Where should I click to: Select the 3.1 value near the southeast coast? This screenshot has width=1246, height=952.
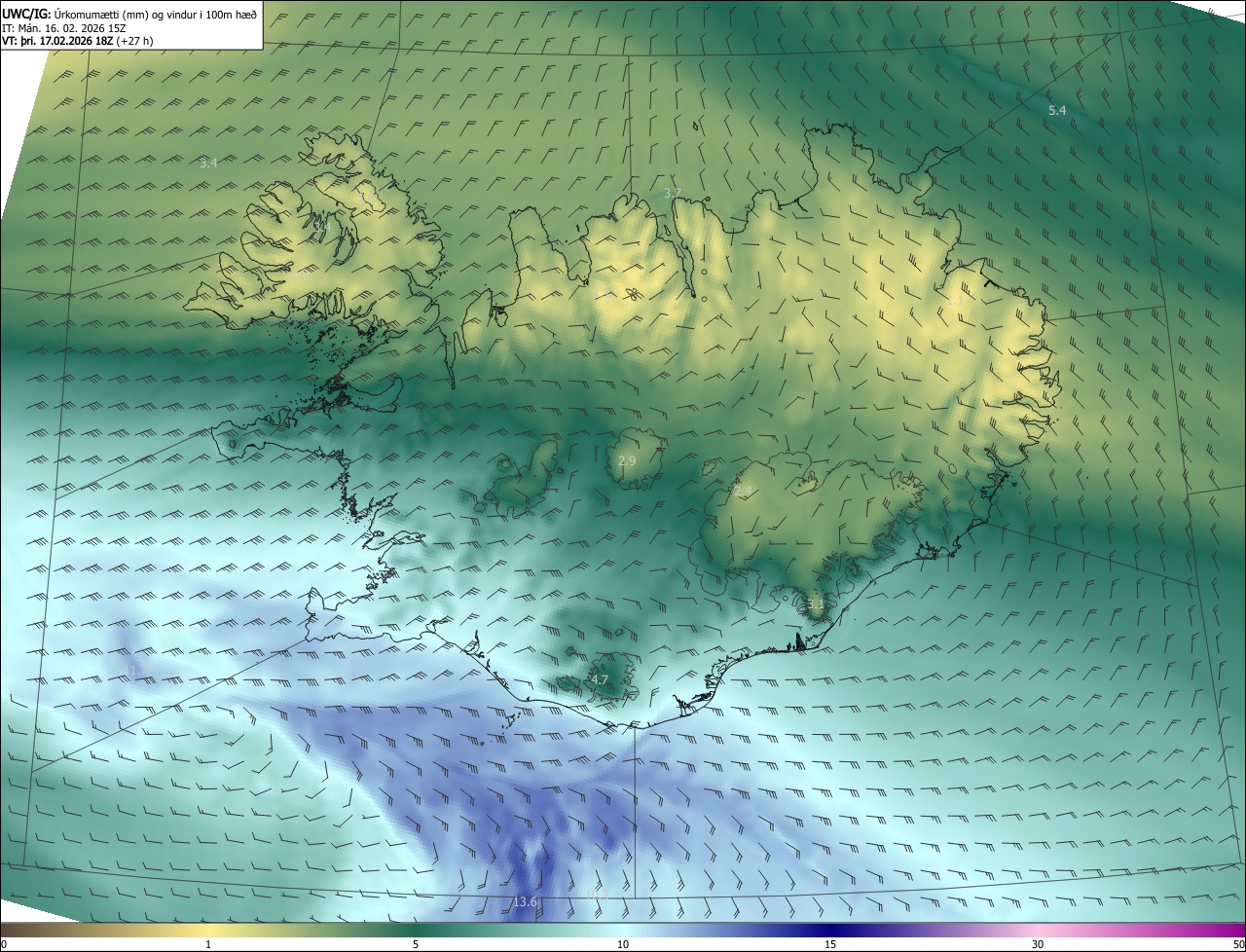pyautogui.click(x=816, y=604)
